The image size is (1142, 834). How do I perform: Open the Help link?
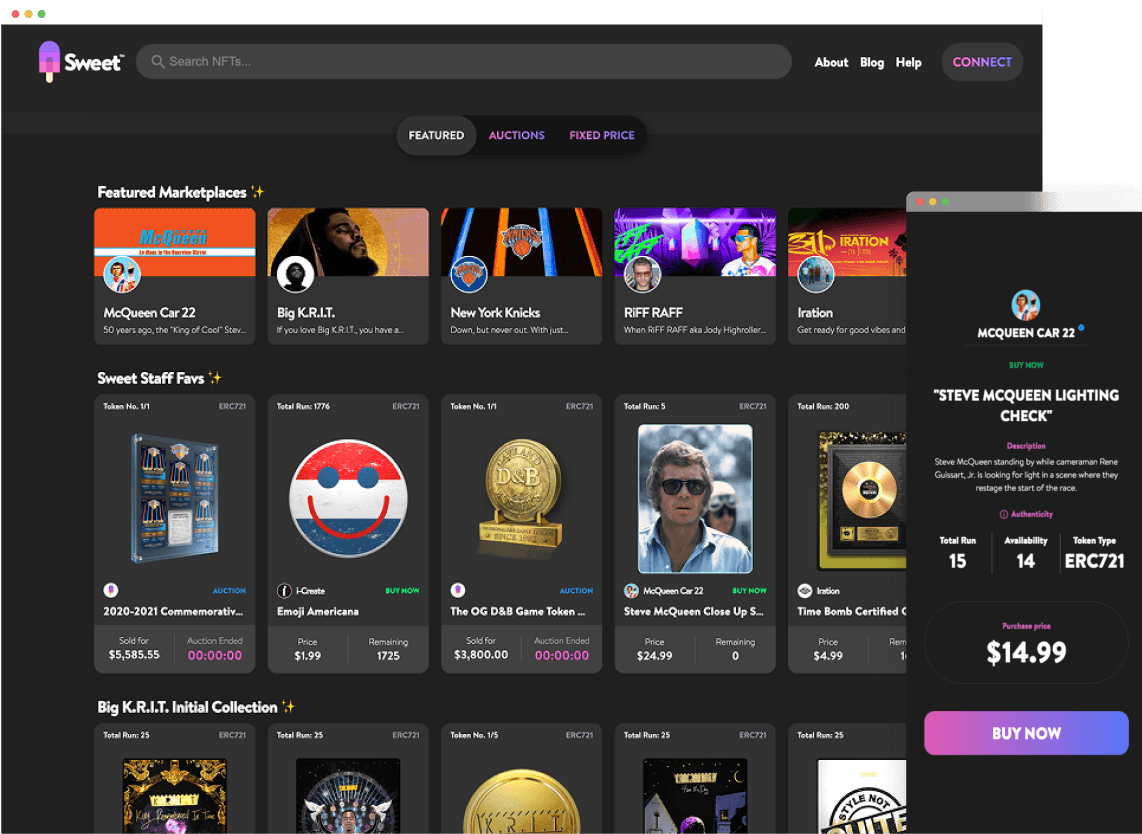(x=908, y=63)
